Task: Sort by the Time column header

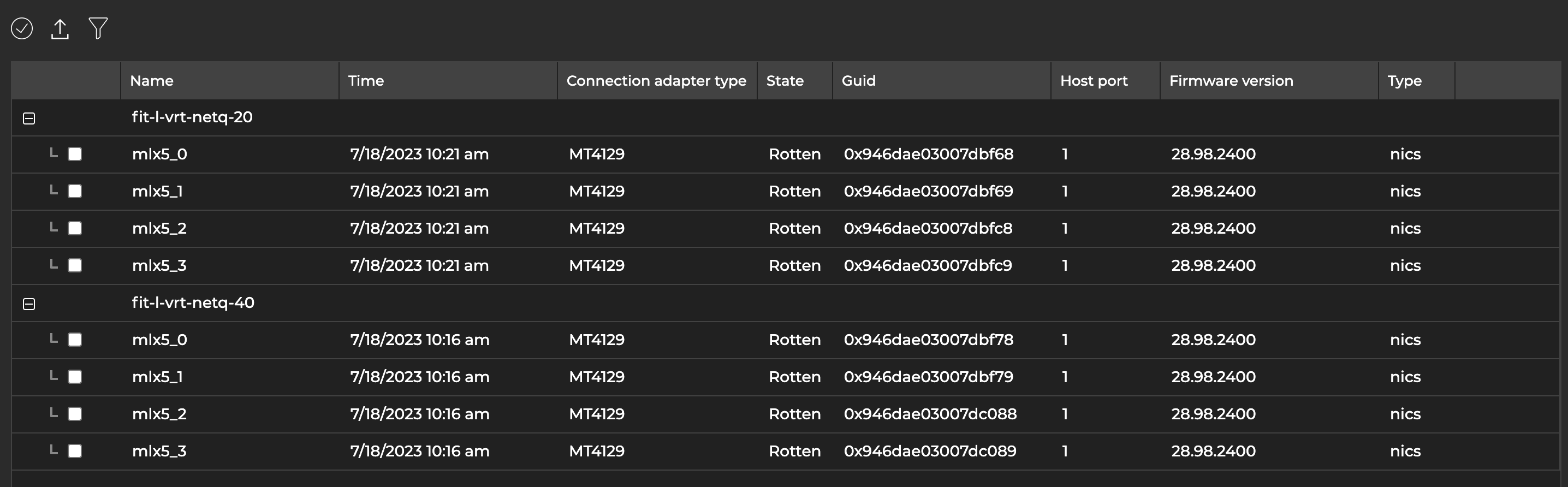Action: [366, 80]
